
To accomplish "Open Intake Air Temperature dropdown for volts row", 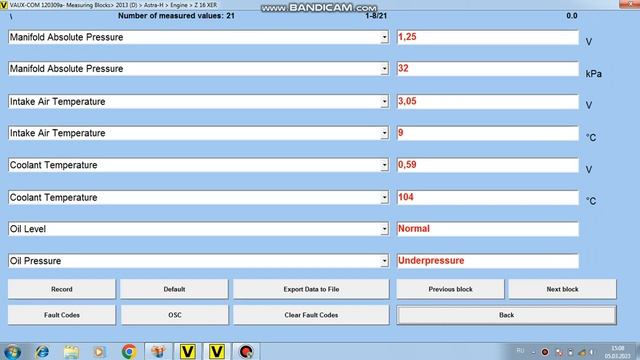I will [384, 102].
